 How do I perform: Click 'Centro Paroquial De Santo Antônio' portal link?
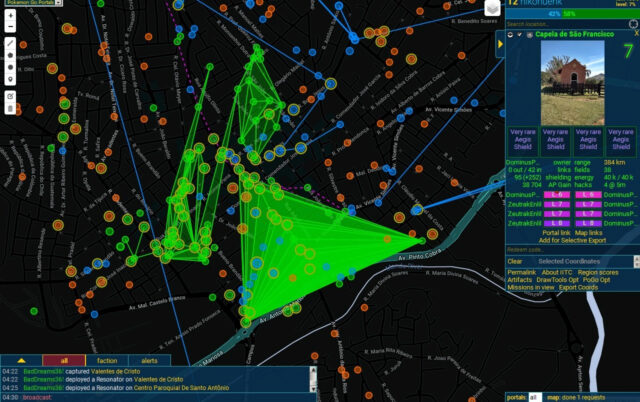point(181,388)
